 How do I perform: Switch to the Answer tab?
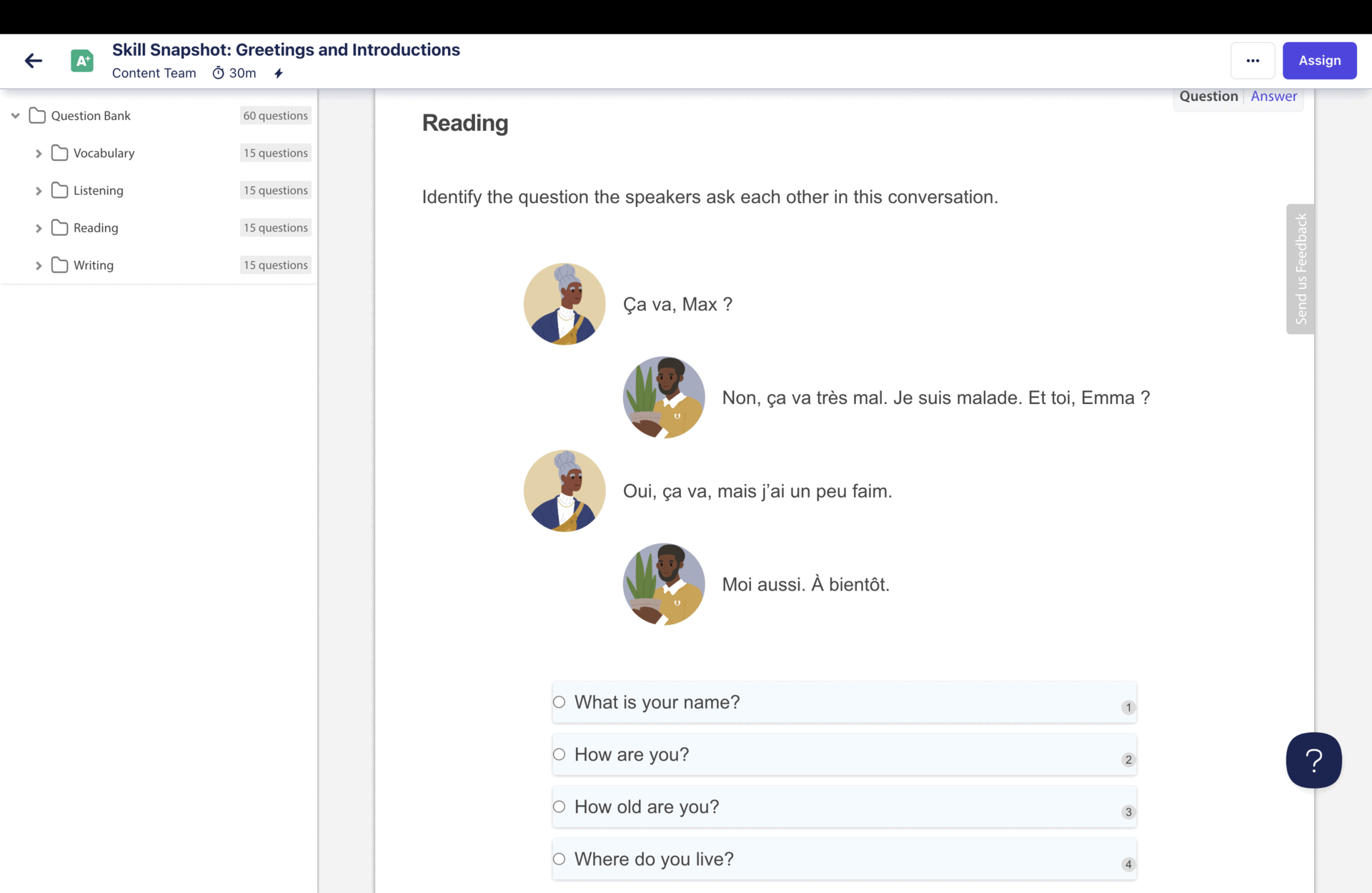coord(1273,97)
